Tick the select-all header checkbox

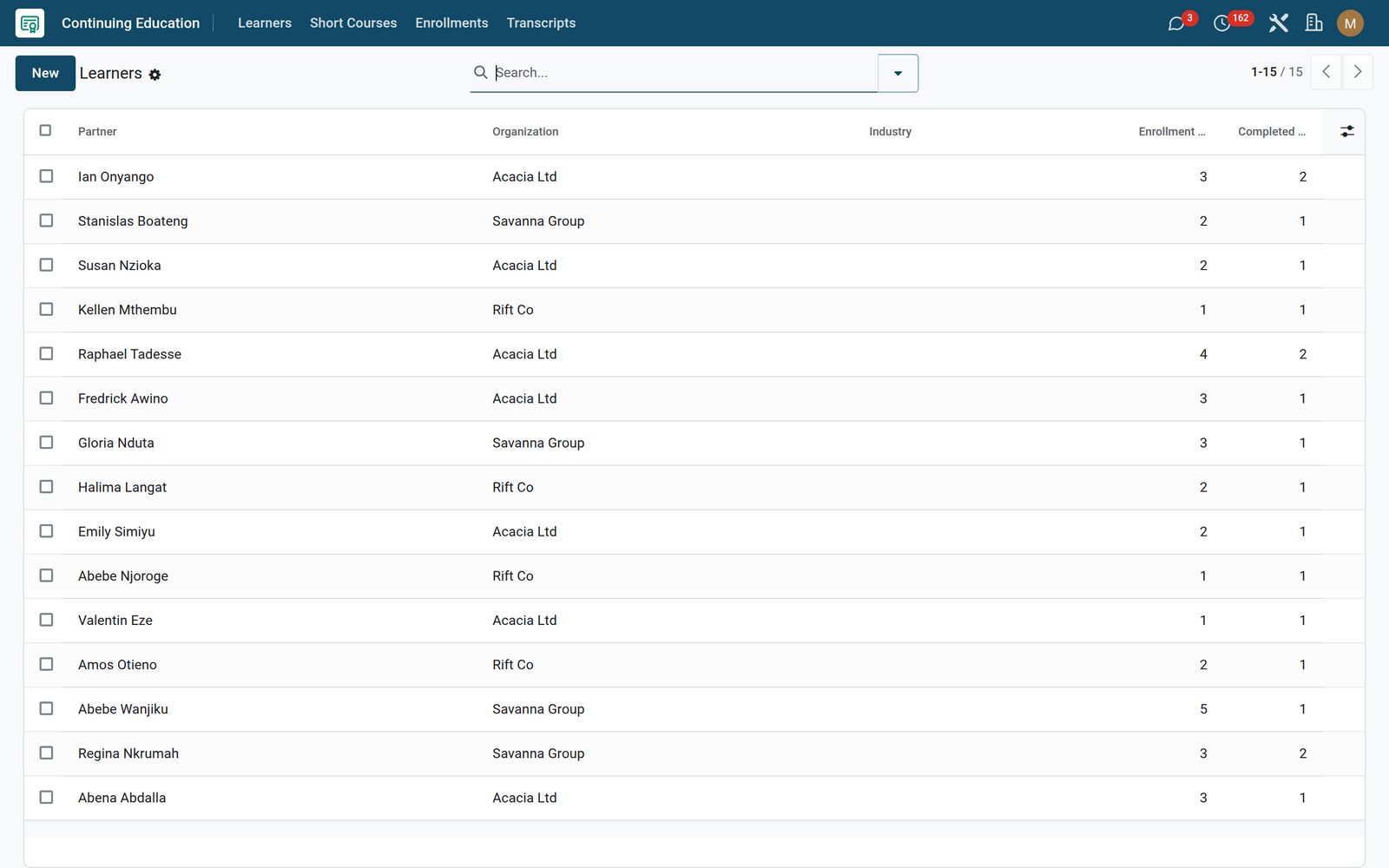tap(45, 130)
